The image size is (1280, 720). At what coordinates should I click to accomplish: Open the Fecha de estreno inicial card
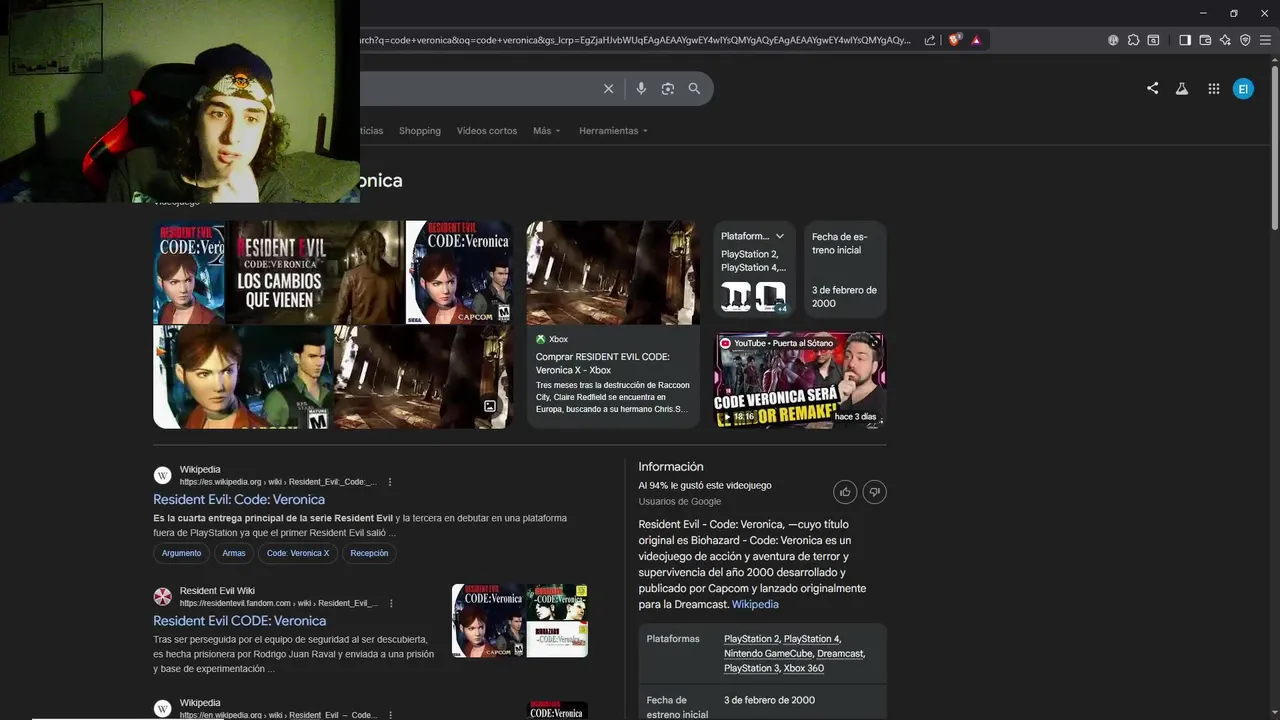[845, 270]
